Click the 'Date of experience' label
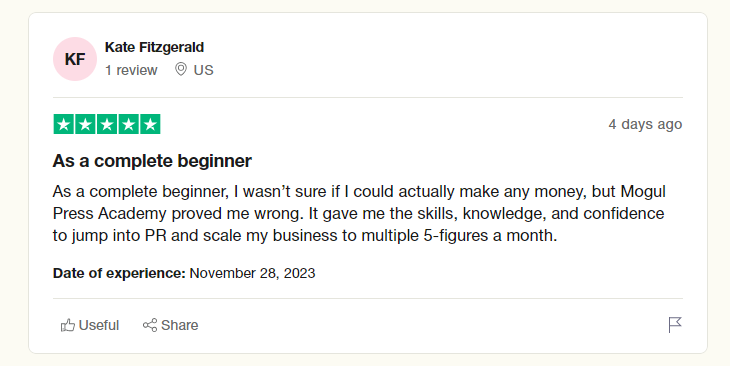 click(x=119, y=273)
